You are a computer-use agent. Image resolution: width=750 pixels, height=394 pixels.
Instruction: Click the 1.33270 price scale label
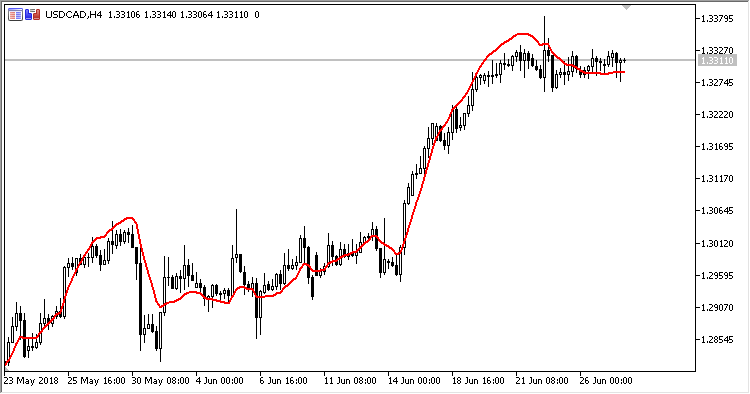point(717,50)
